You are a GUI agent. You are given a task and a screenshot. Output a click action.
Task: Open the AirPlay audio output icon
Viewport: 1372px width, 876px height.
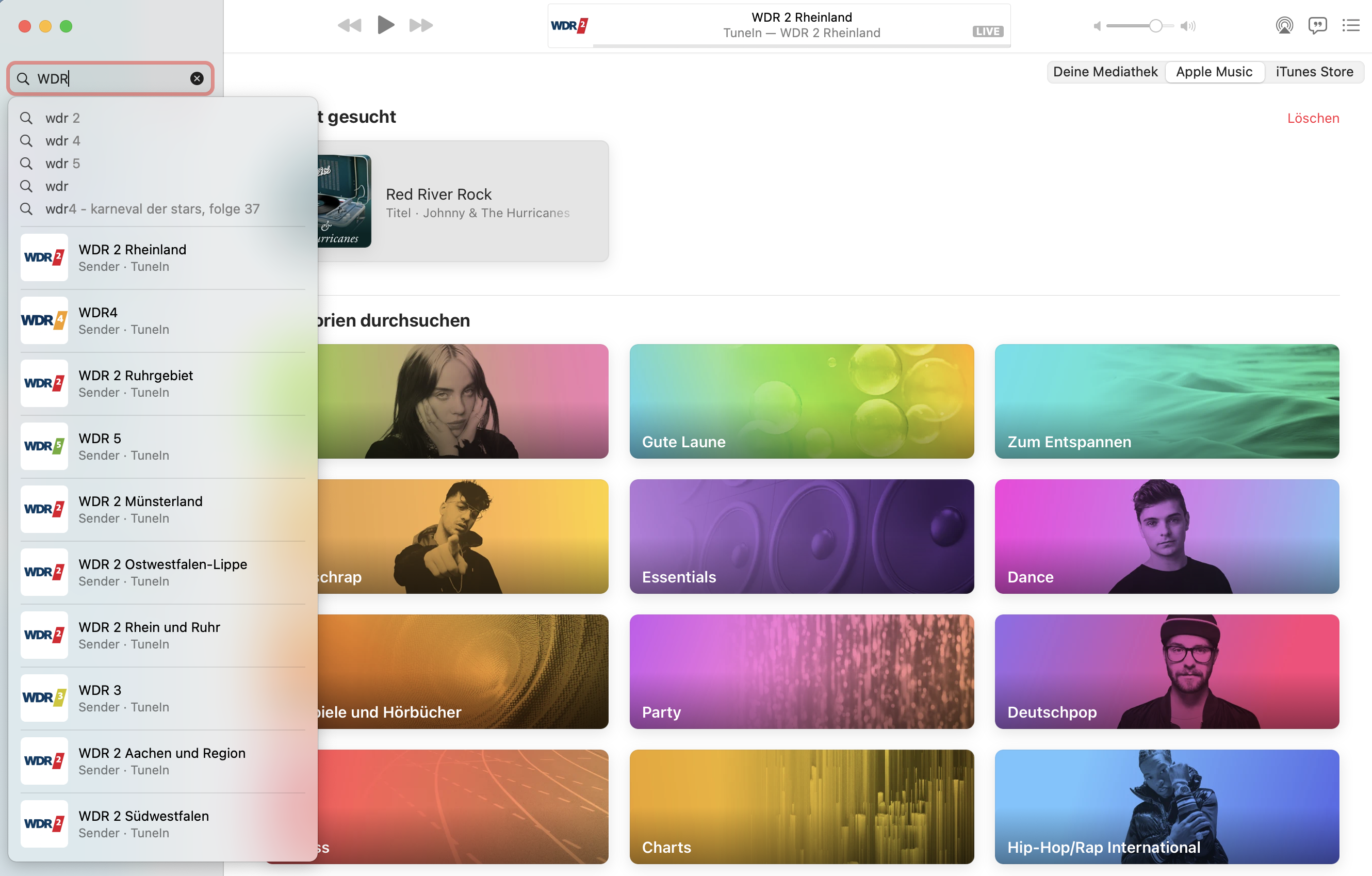coord(1284,25)
